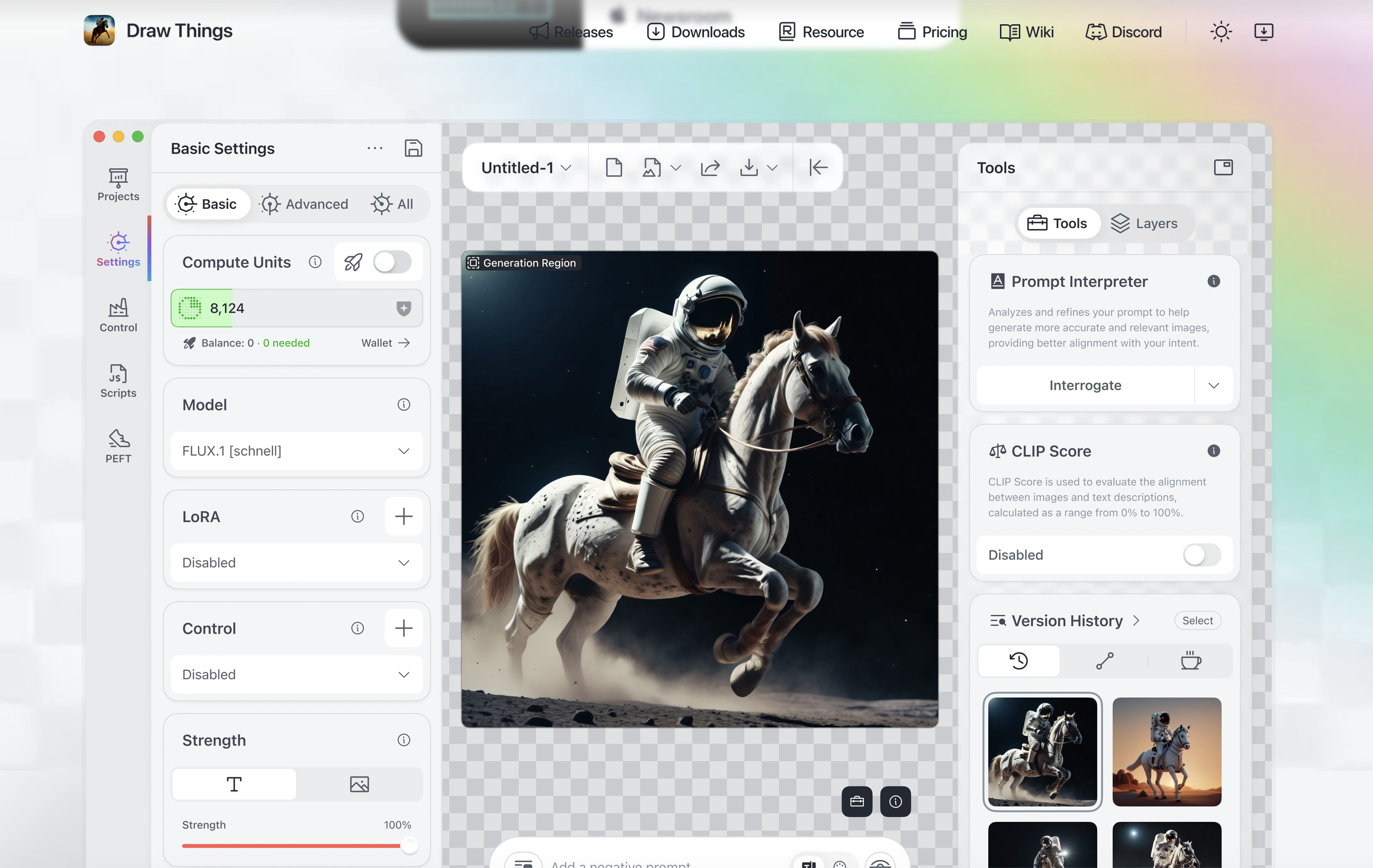Show CLIP Score info
Image resolution: width=1373 pixels, height=868 pixels.
tap(1214, 451)
